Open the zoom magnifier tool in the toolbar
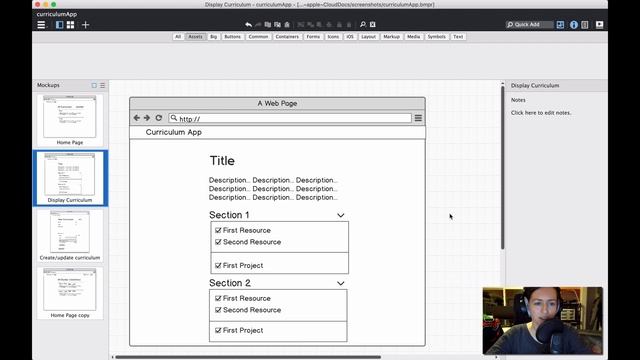The image size is (640, 360). pos(362,24)
